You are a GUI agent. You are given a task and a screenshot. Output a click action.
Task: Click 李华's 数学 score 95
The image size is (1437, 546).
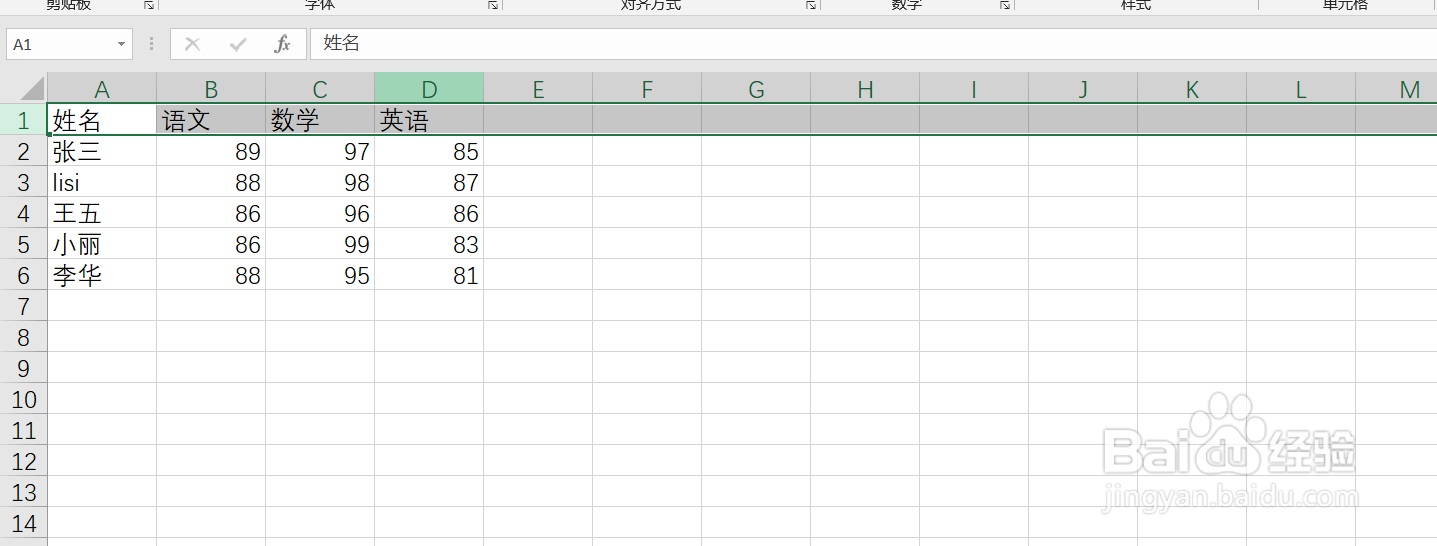pos(320,275)
